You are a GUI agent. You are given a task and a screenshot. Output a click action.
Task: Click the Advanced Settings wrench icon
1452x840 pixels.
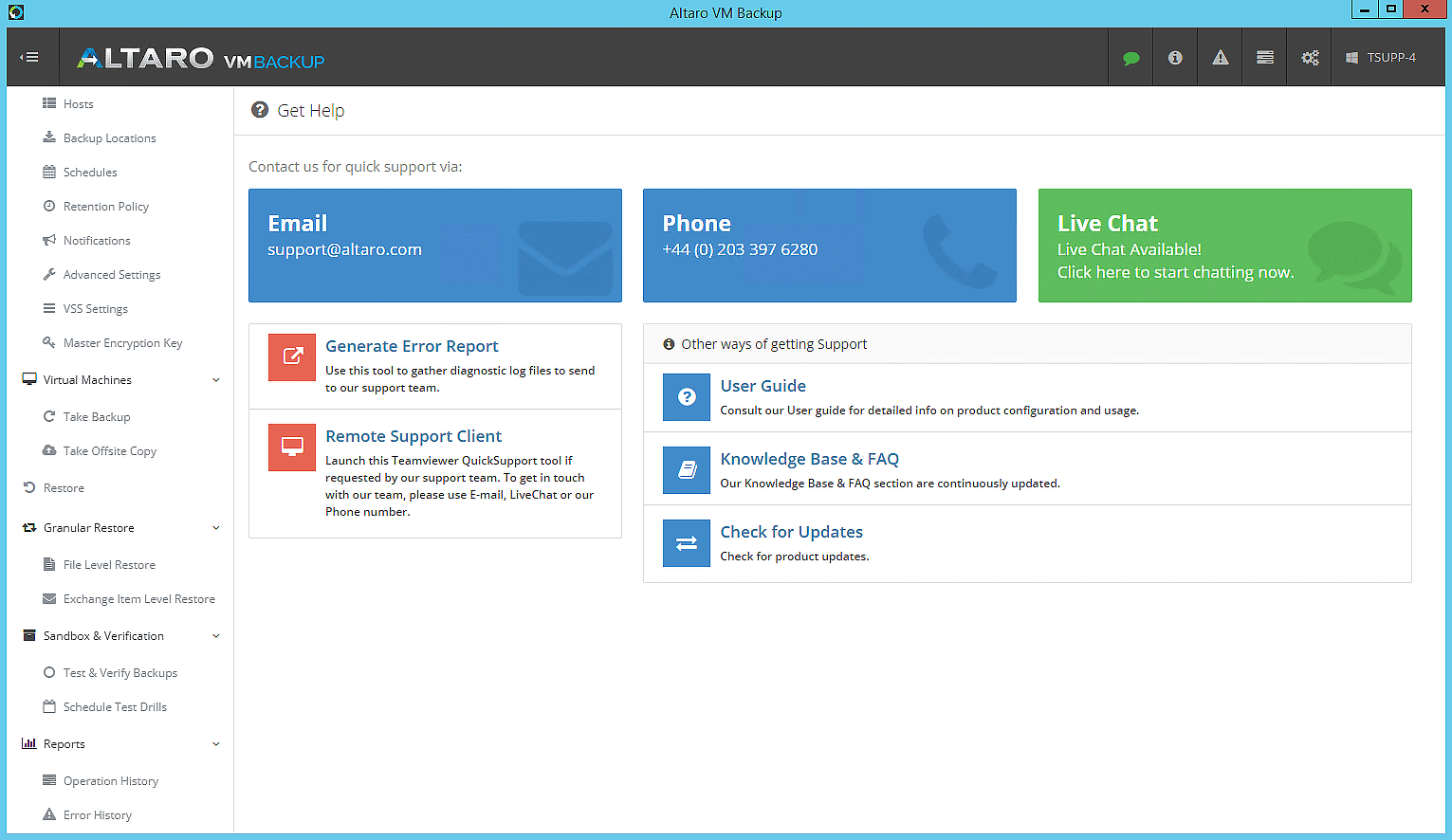[49, 274]
